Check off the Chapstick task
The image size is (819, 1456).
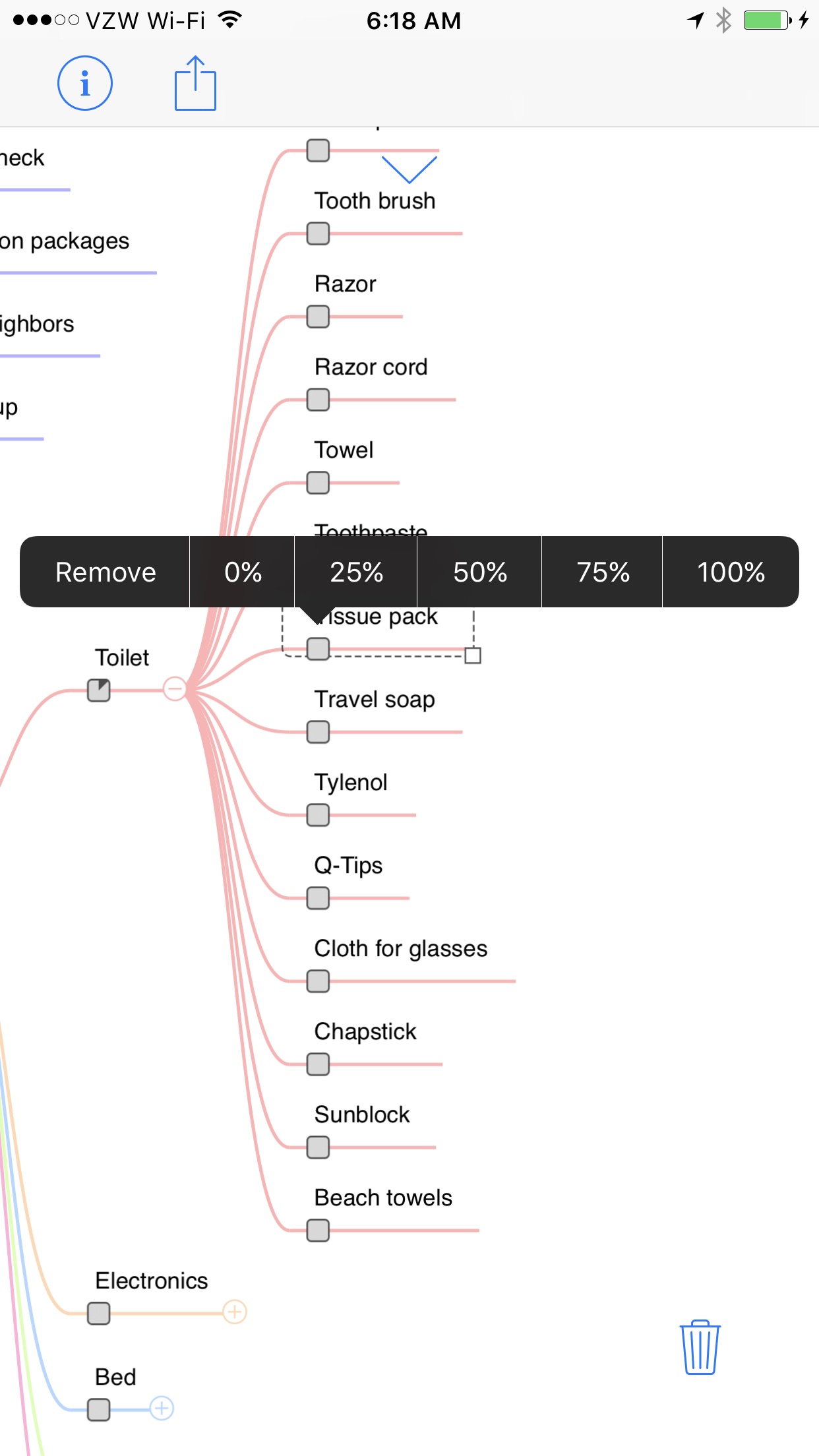[317, 1064]
